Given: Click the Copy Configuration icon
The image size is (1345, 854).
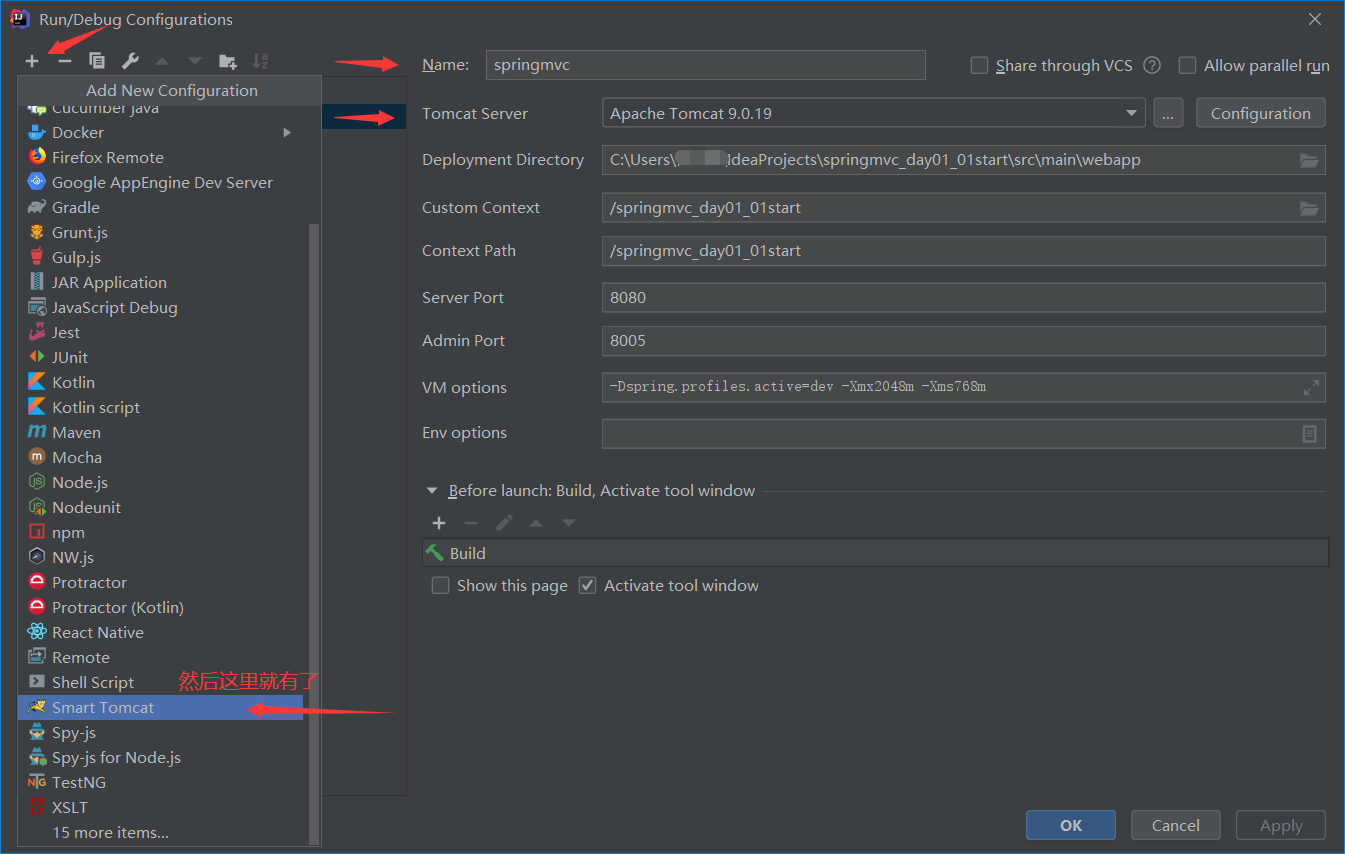Looking at the screenshot, I should click(x=97, y=61).
